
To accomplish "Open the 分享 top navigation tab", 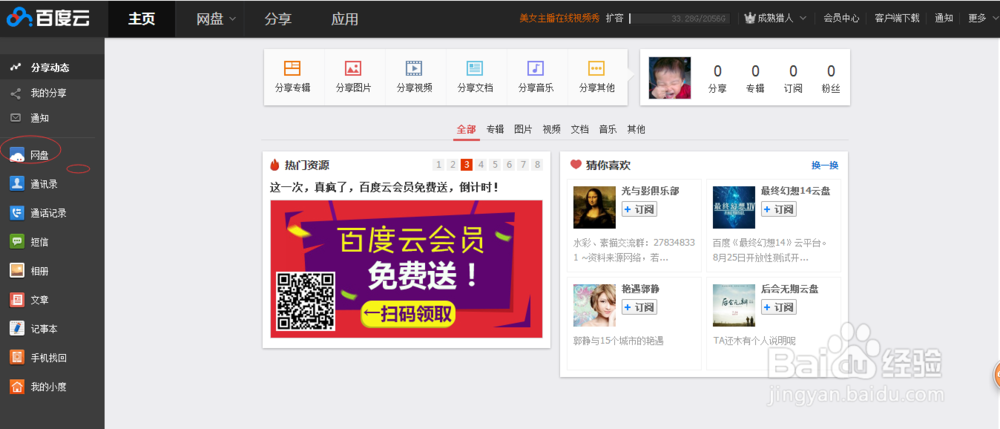I will pos(278,19).
